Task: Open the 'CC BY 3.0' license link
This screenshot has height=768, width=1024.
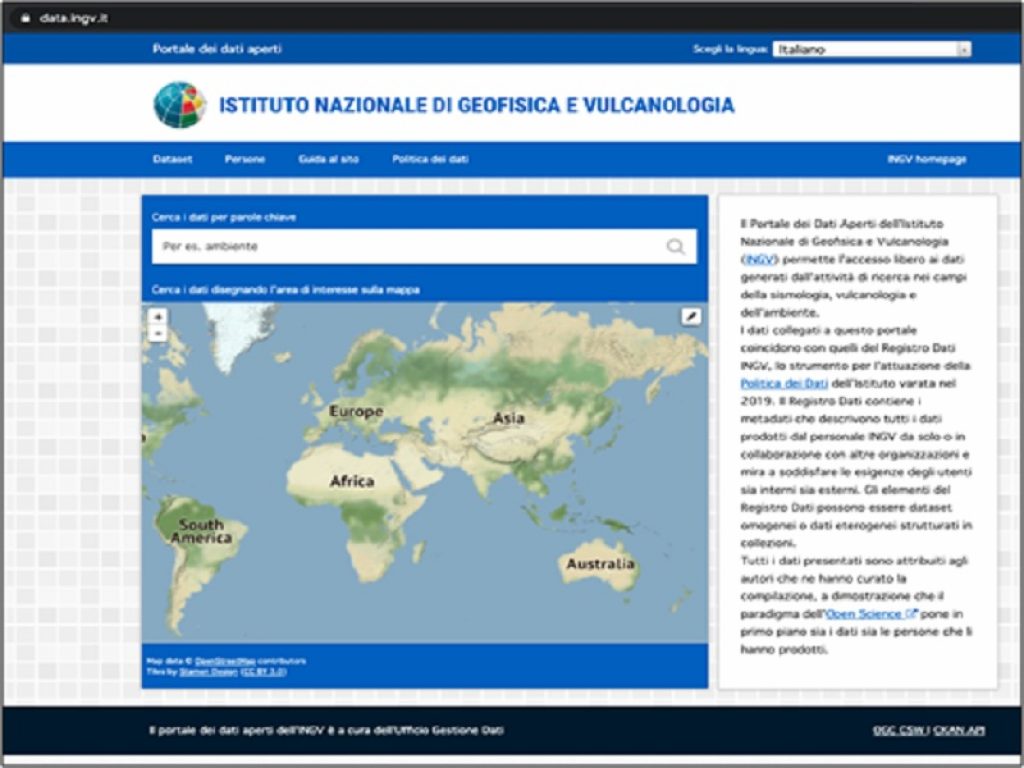Action: pos(262,671)
